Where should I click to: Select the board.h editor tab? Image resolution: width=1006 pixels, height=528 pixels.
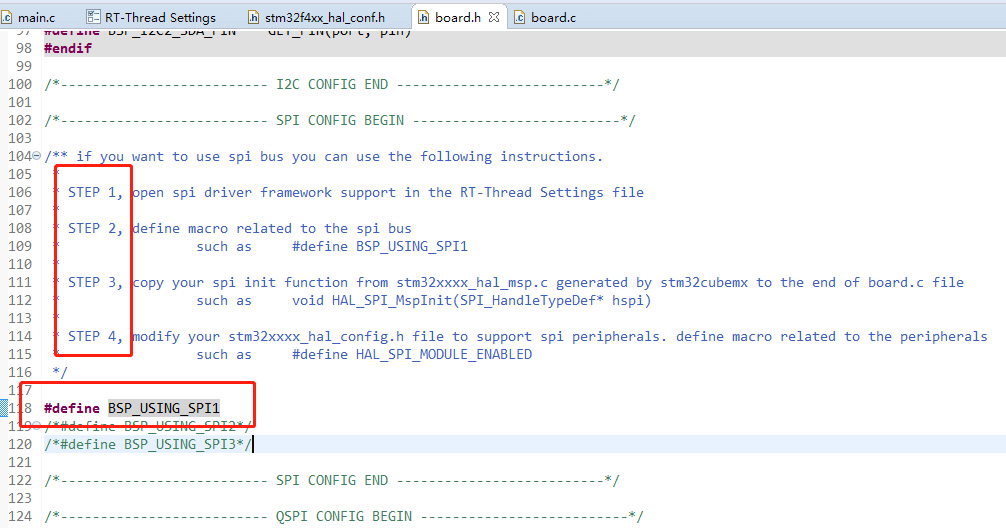[457, 17]
